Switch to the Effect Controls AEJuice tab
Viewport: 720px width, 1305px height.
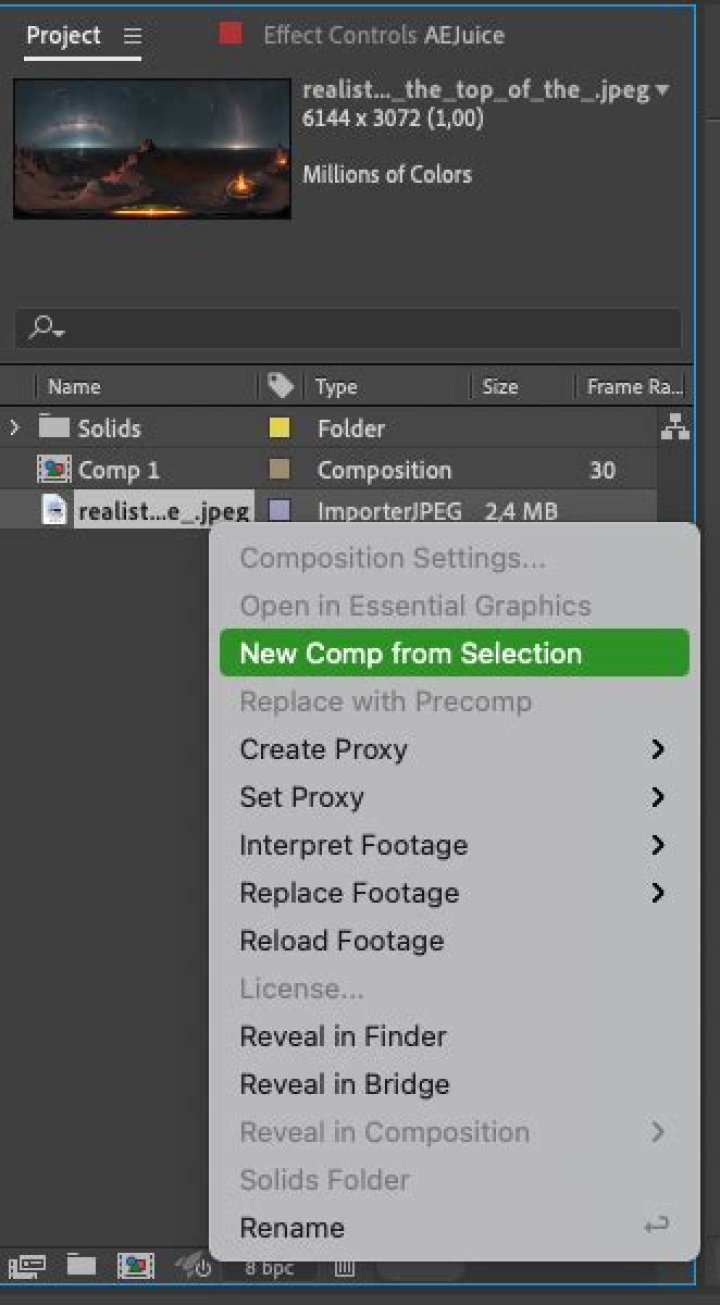383,34
